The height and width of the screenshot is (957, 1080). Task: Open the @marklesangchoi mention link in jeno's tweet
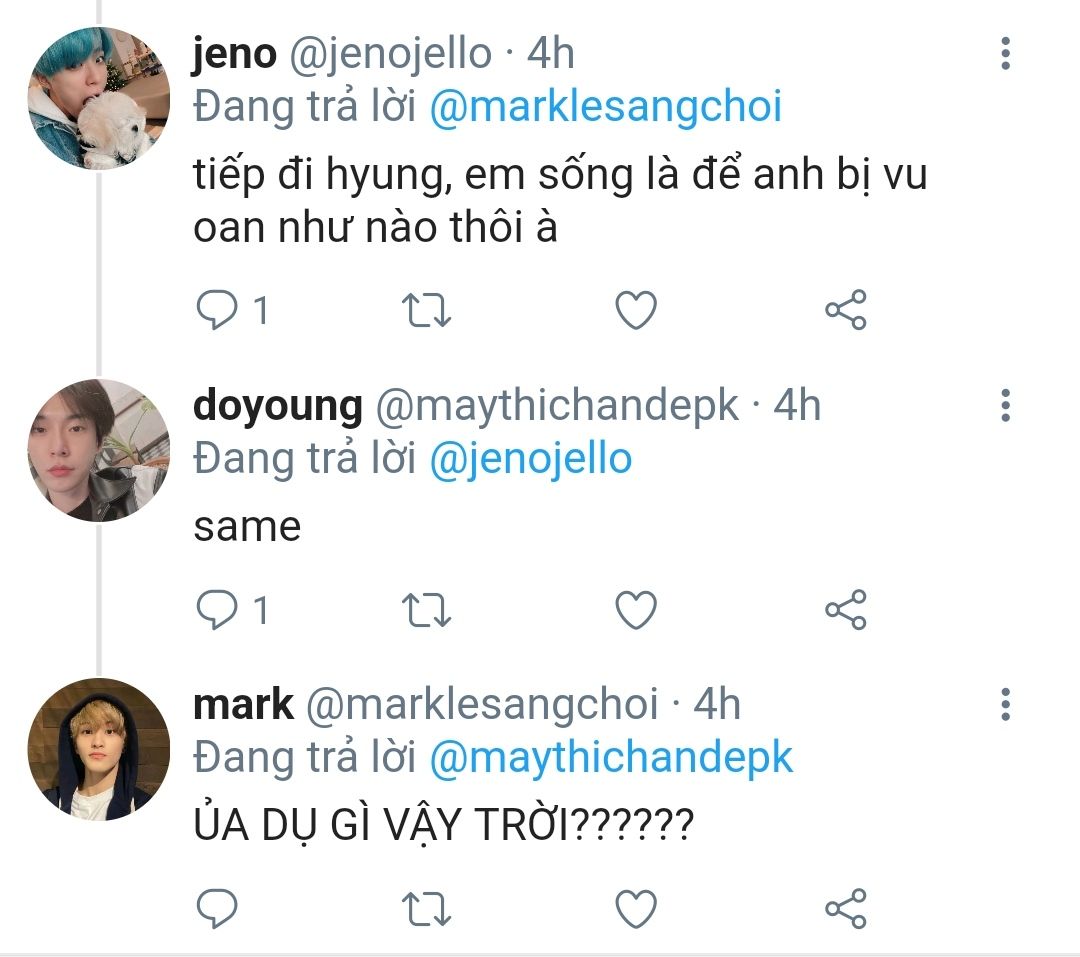coord(605,107)
